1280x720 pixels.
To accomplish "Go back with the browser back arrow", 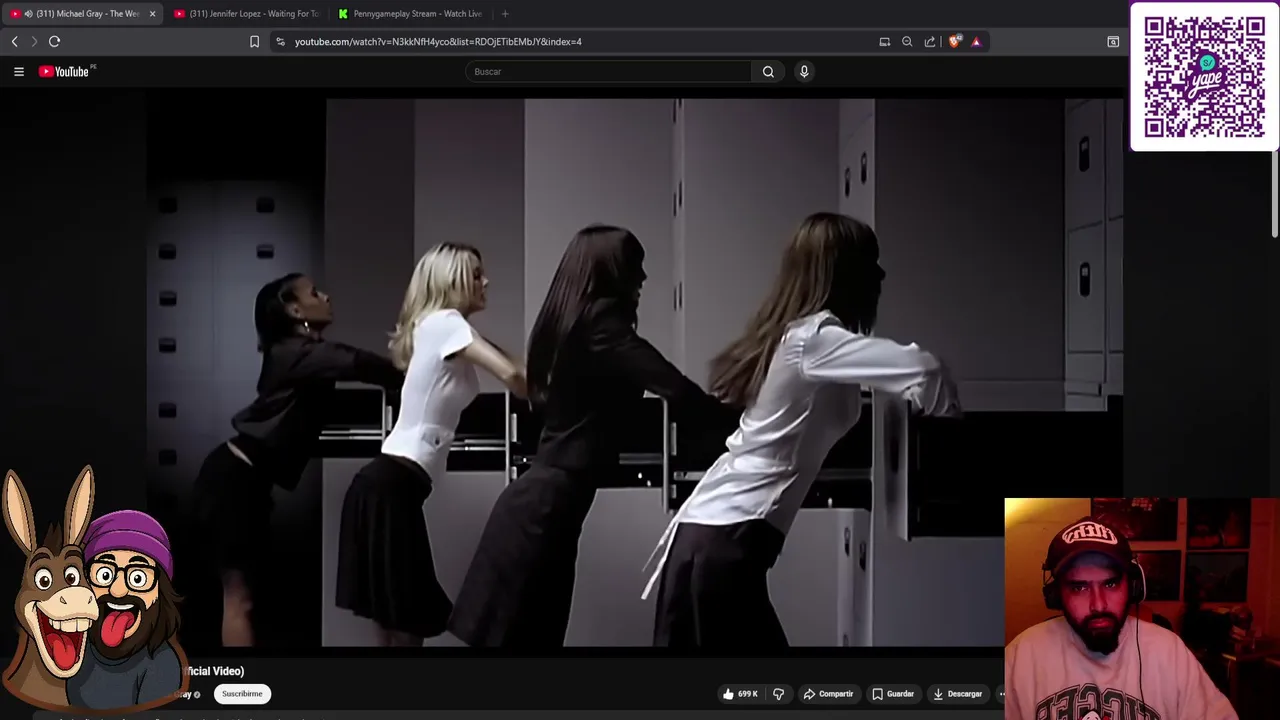I will point(14,41).
